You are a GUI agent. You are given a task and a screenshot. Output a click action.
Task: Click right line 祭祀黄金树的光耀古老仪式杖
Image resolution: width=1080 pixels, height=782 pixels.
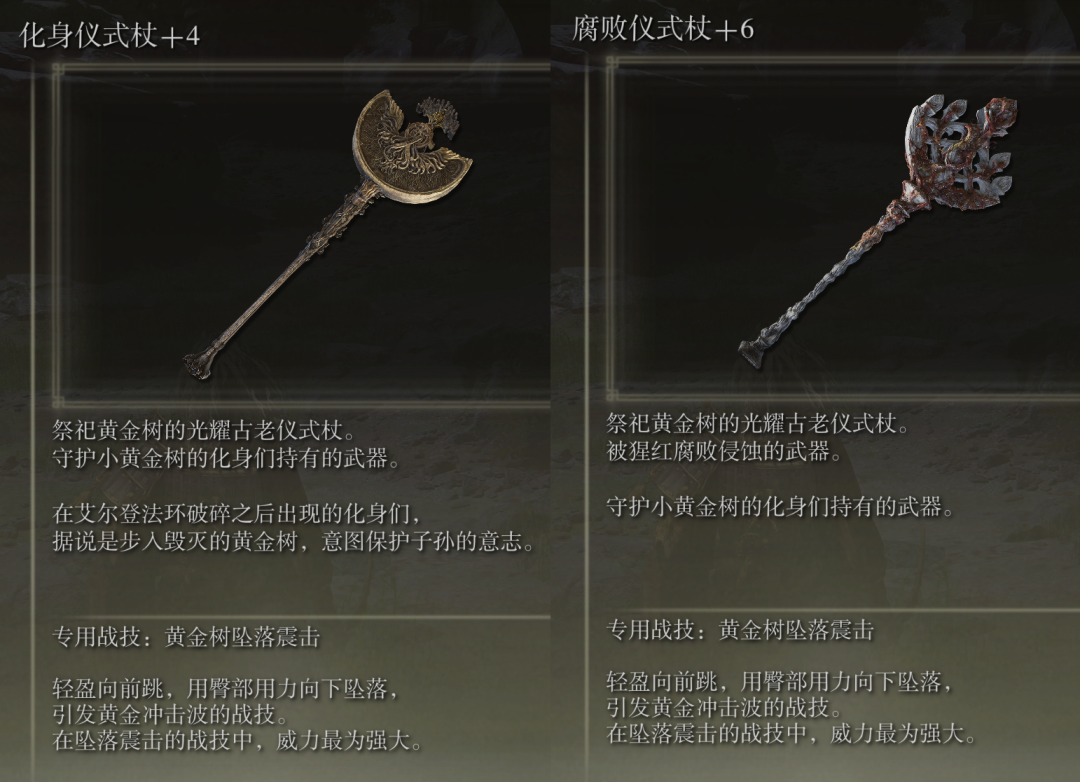[758, 424]
